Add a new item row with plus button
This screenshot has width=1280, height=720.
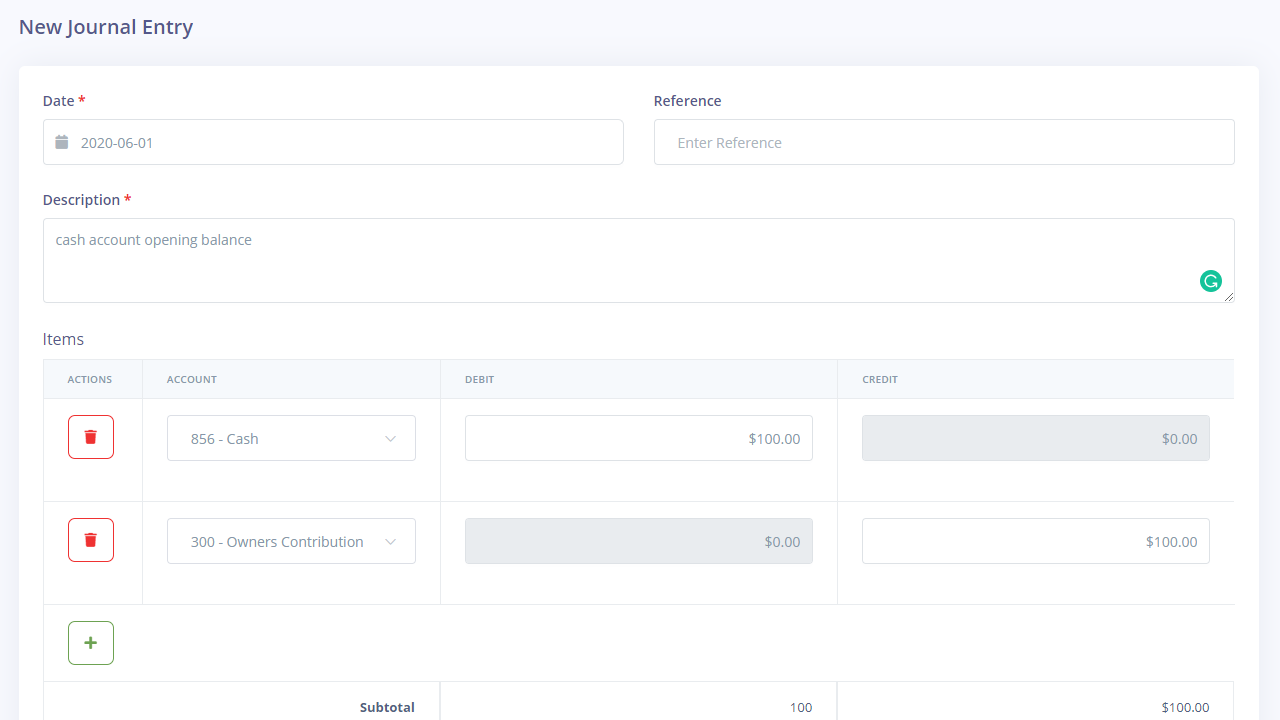pyautogui.click(x=91, y=643)
